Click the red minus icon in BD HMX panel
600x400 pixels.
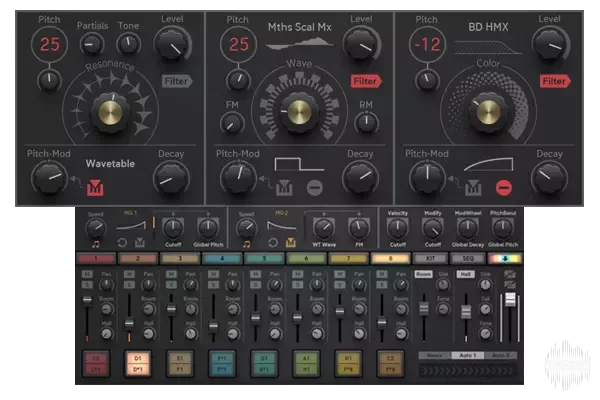click(504, 188)
